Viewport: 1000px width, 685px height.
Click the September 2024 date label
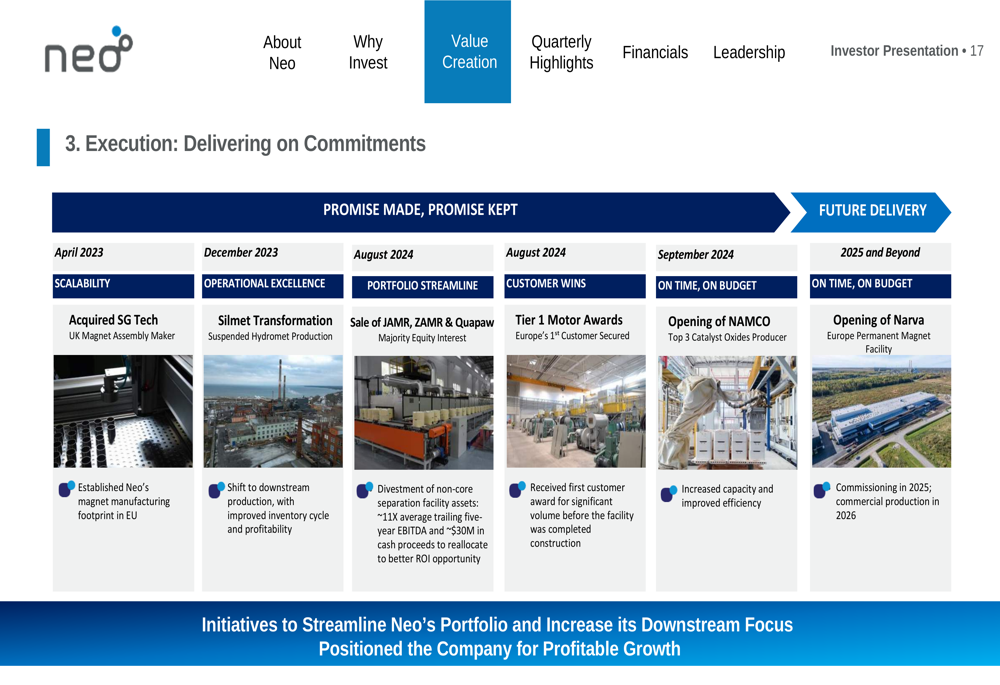tap(696, 255)
